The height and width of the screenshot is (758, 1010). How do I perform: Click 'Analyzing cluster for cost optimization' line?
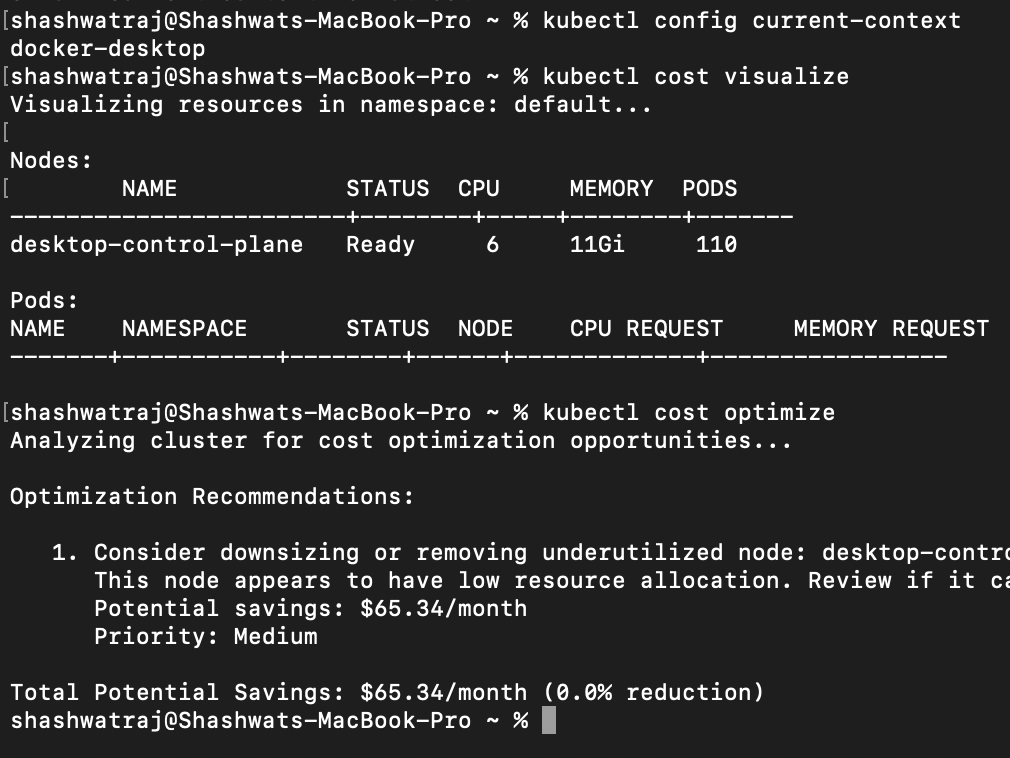pyautogui.click(x=401, y=441)
